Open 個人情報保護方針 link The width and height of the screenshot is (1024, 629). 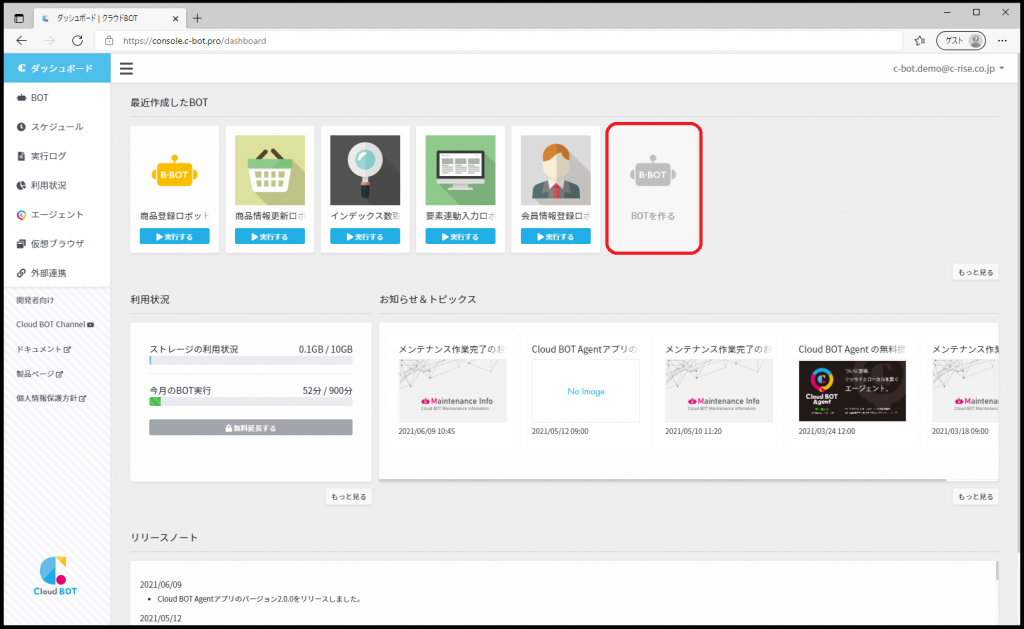click(51, 398)
